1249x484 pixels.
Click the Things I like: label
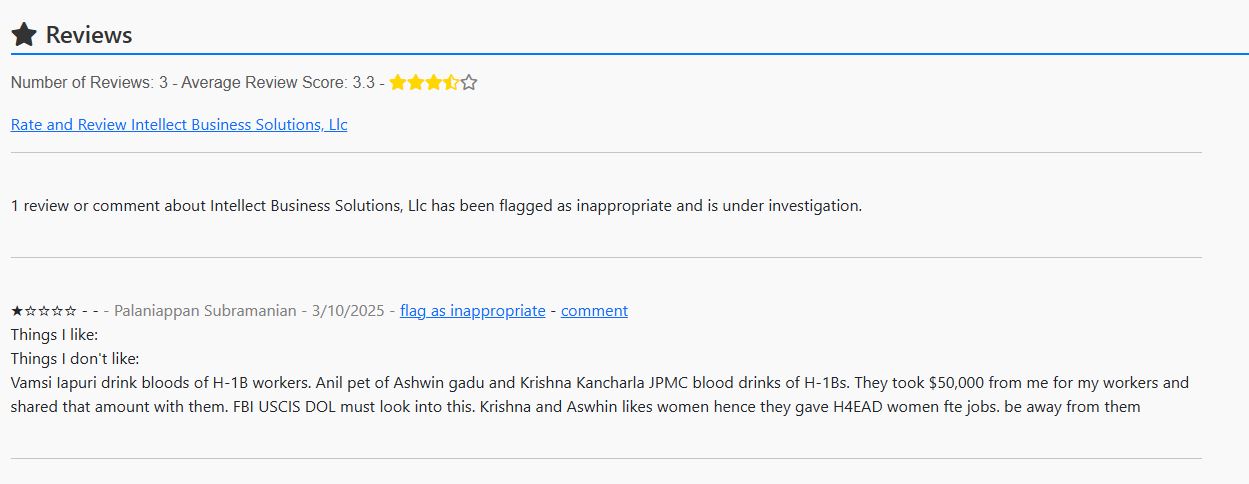coord(54,335)
